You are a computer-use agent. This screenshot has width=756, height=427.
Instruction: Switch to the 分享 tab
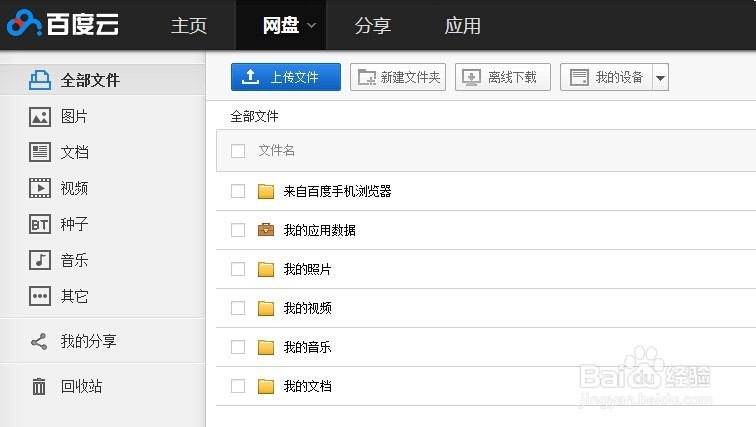pos(373,26)
